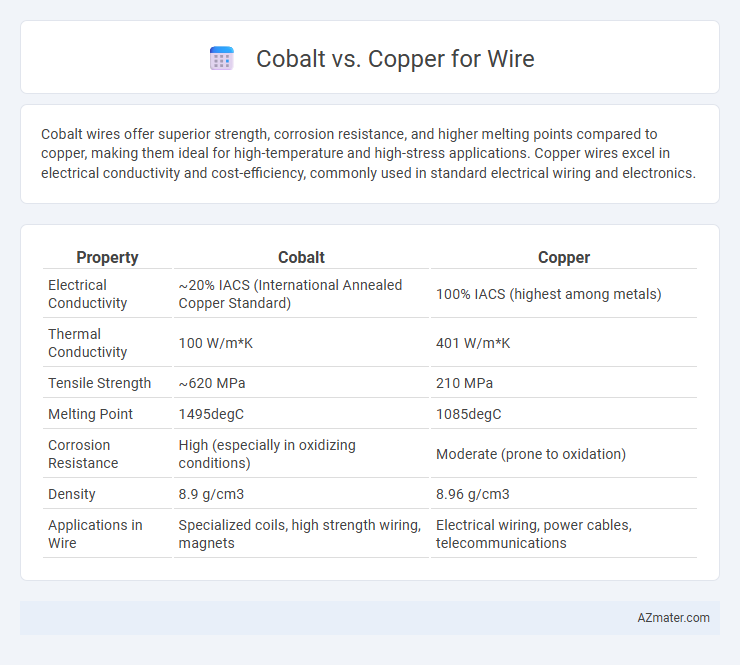Click the '8.96 g/cm3' value

pyautogui.click(x=472, y=494)
